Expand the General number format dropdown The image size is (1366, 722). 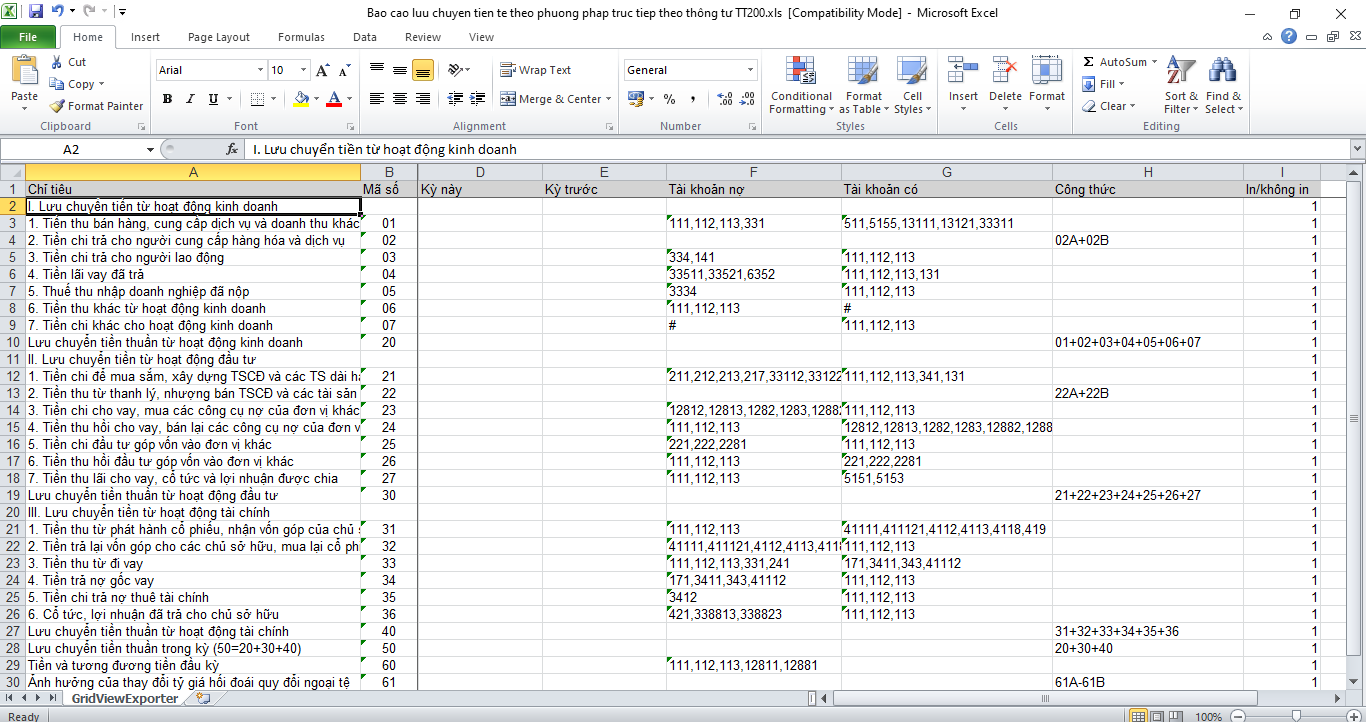(750, 70)
